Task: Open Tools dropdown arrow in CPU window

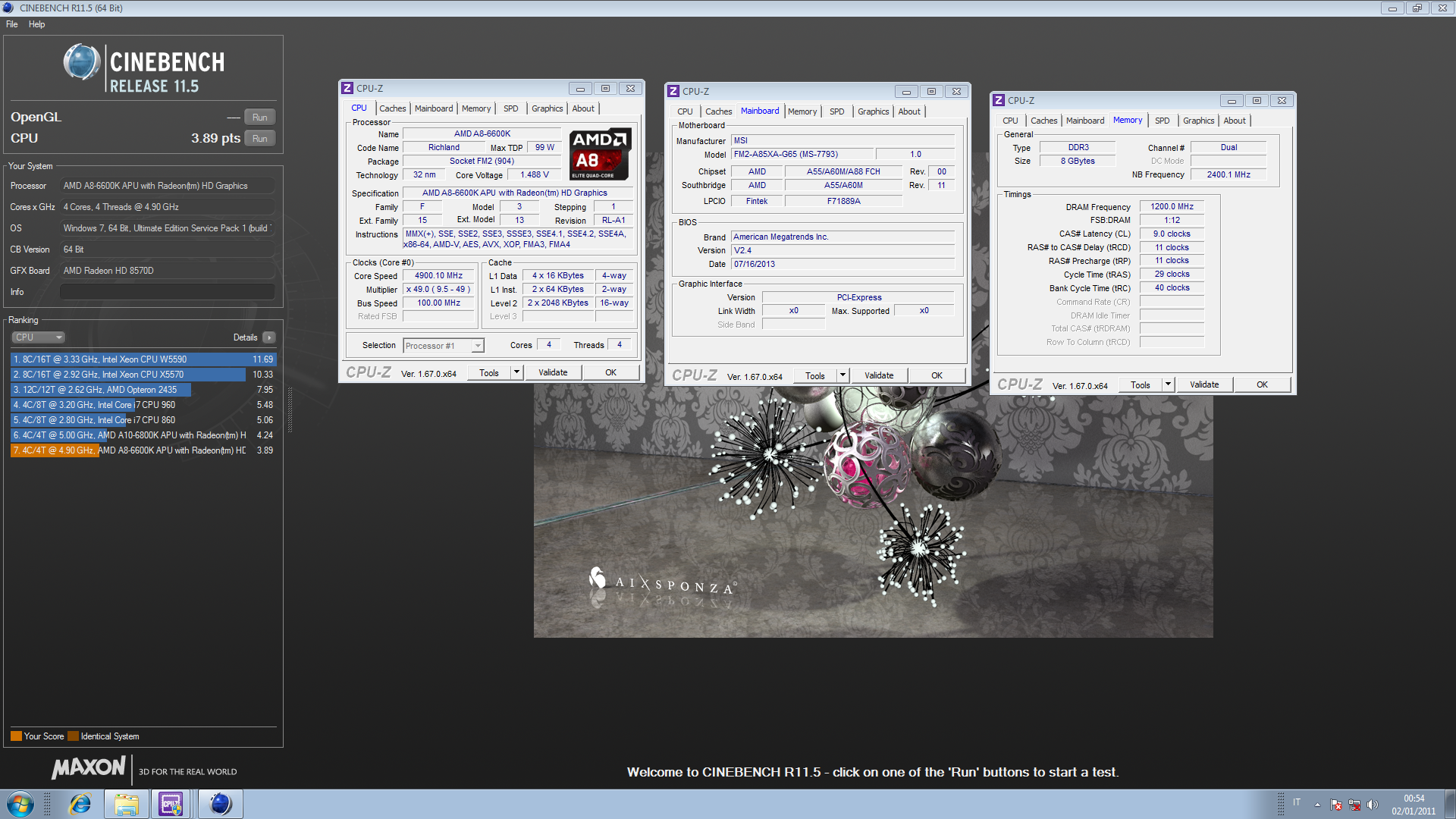Action: [x=516, y=372]
